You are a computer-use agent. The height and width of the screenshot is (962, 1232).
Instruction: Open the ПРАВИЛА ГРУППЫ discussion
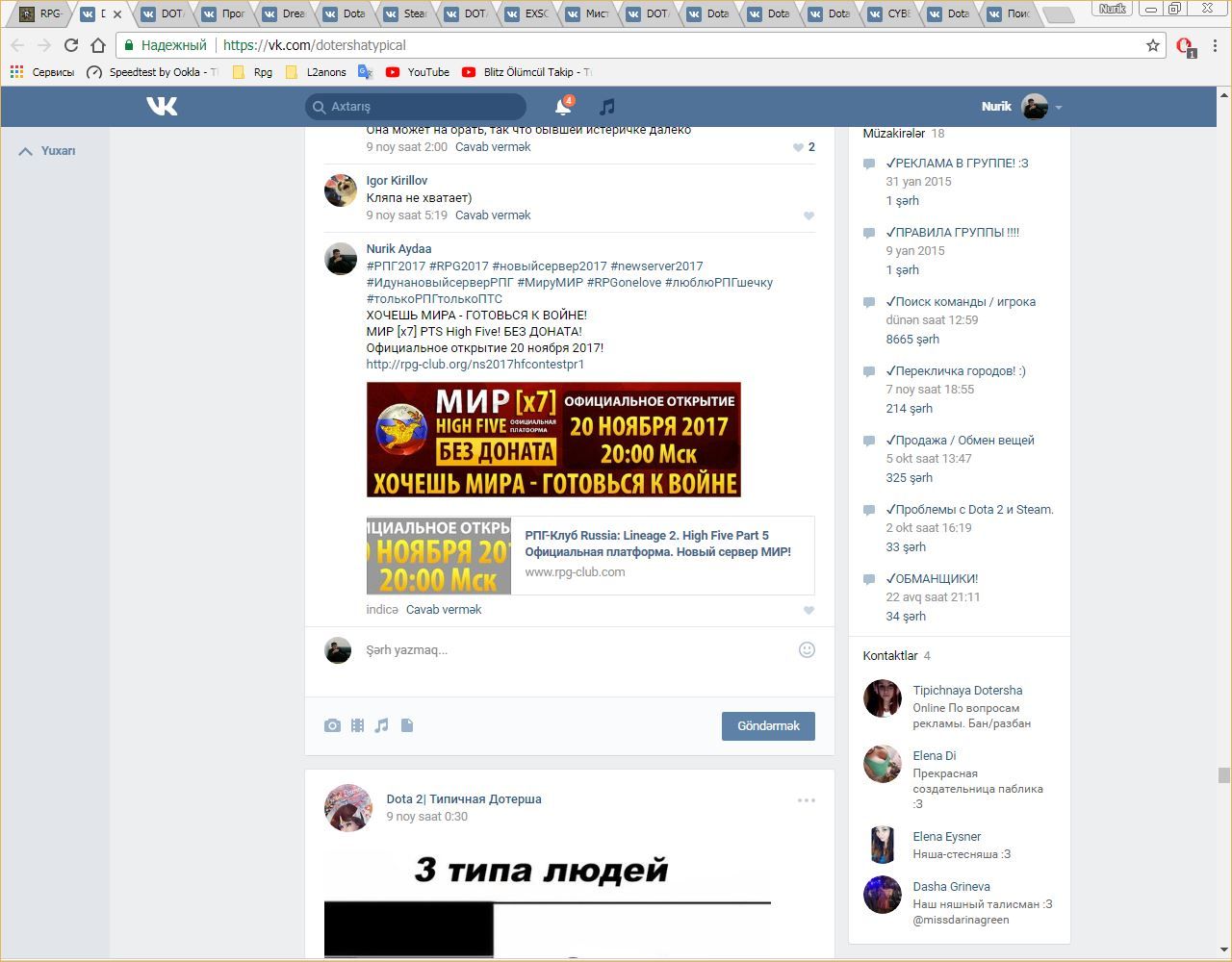coord(952,233)
